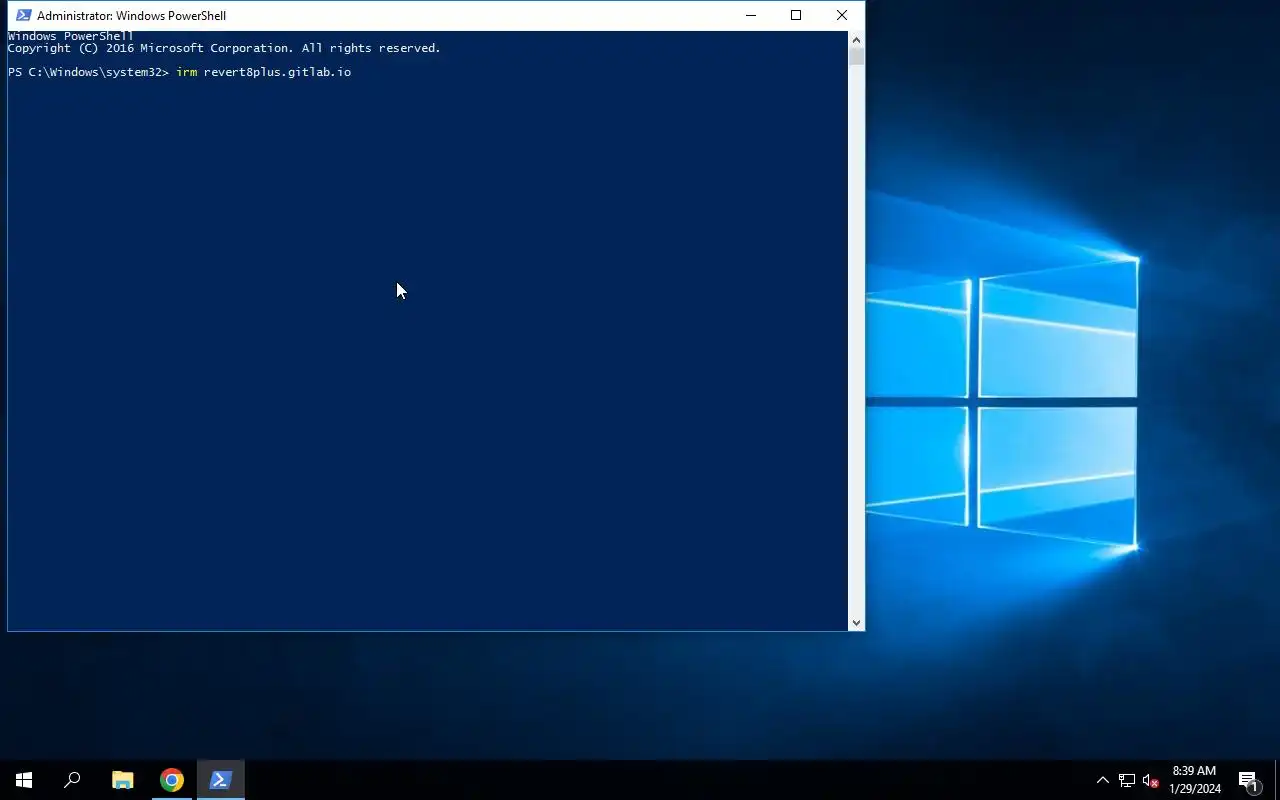Open the Windows Start menu

pyautogui.click(x=24, y=780)
